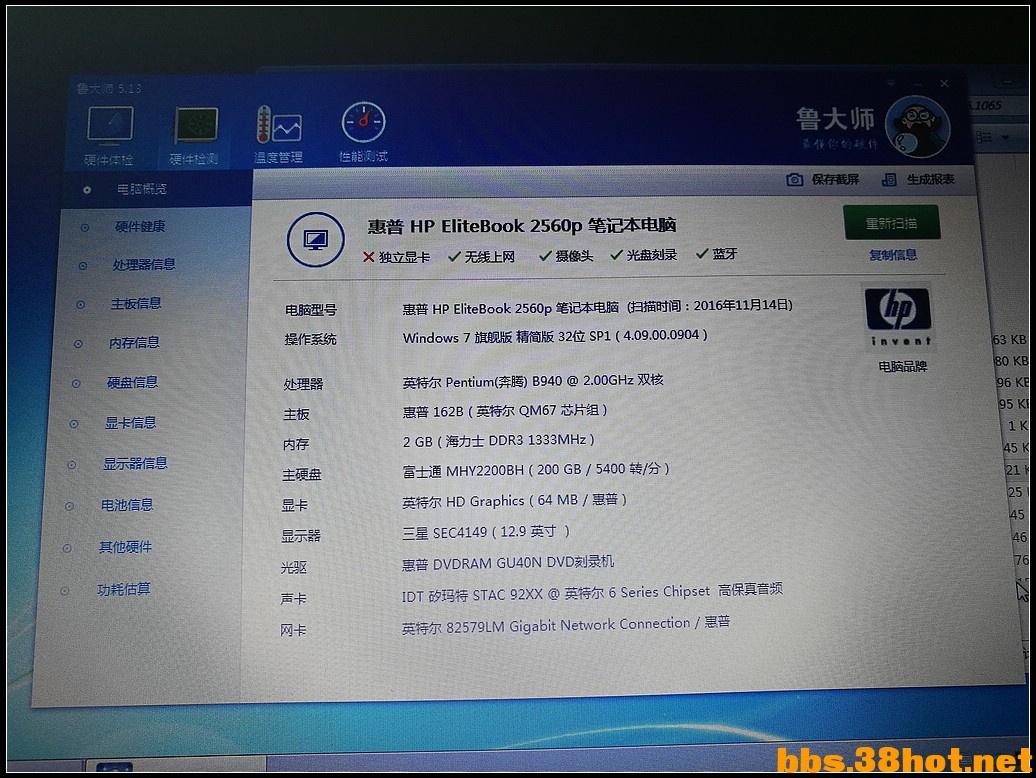
Task: Click the Windows 7 旗舰版 operating system value
Action: (x=555, y=336)
